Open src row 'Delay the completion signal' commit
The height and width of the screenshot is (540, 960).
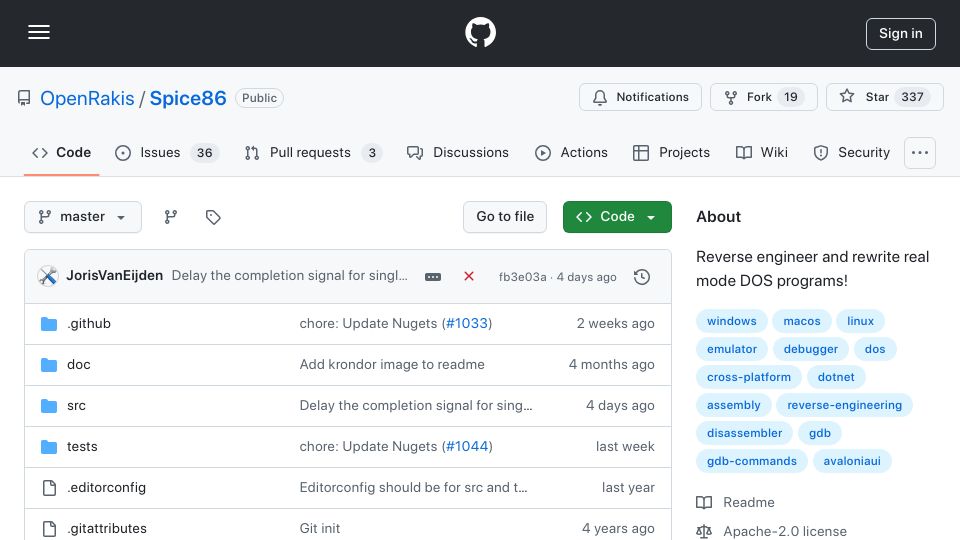pyautogui.click(x=416, y=405)
